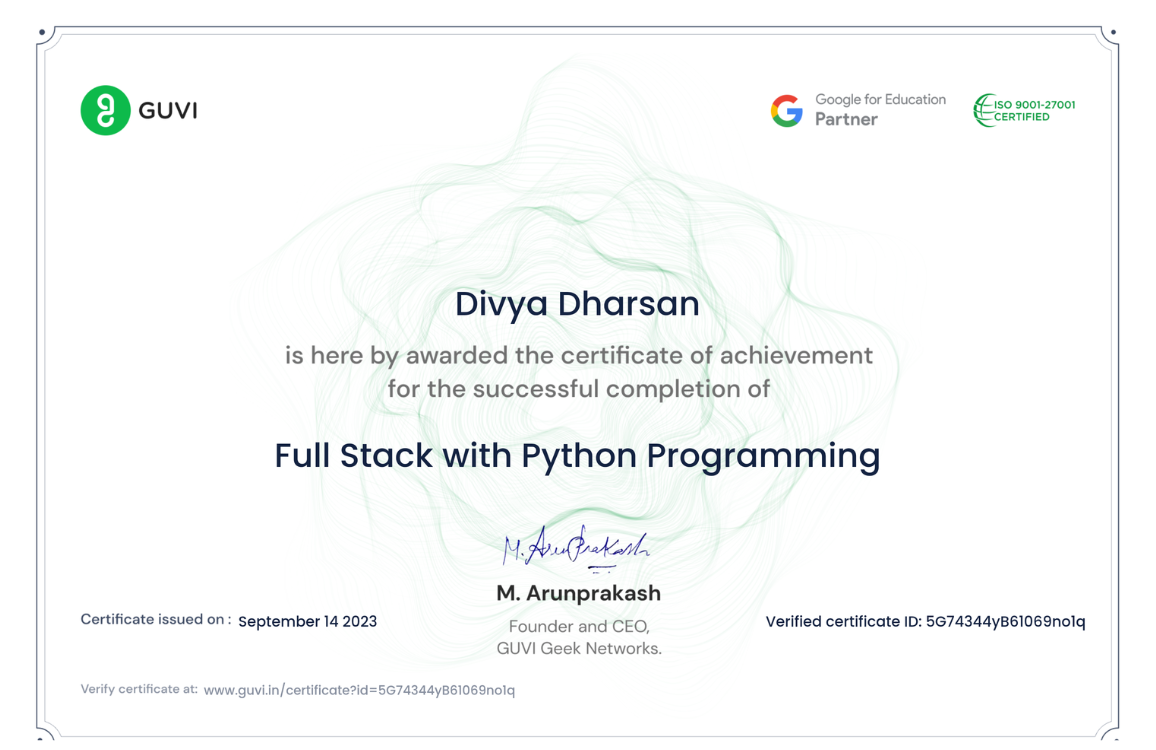Click the GUVI wordmark text
Image resolution: width=1156 pixels, height=750 pixels.
pos(168,111)
